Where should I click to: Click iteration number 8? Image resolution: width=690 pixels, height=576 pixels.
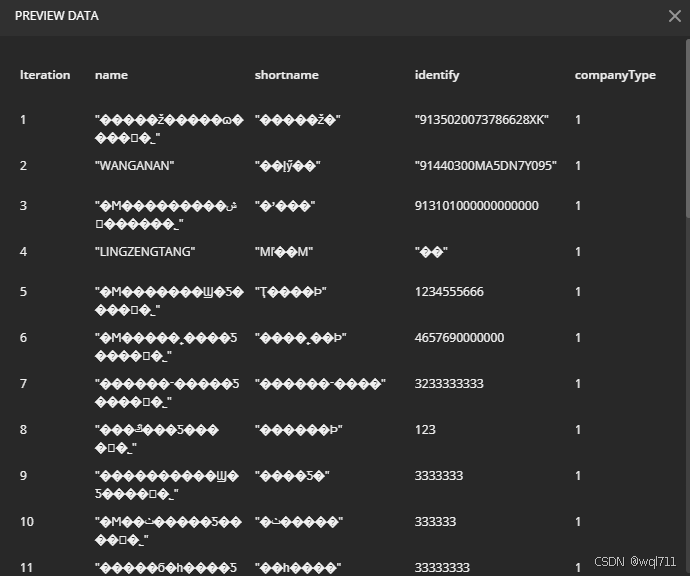23,430
